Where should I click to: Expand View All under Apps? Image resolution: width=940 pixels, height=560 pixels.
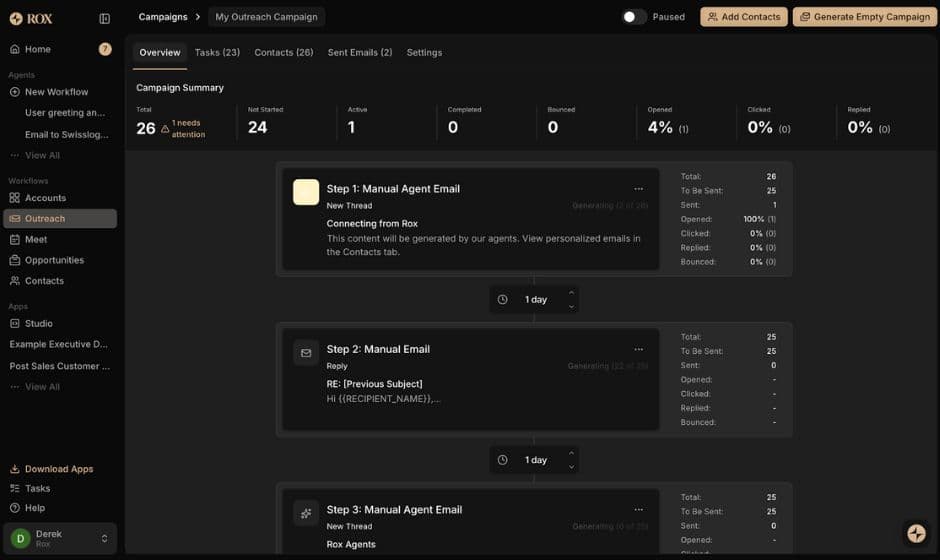[x=42, y=387]
